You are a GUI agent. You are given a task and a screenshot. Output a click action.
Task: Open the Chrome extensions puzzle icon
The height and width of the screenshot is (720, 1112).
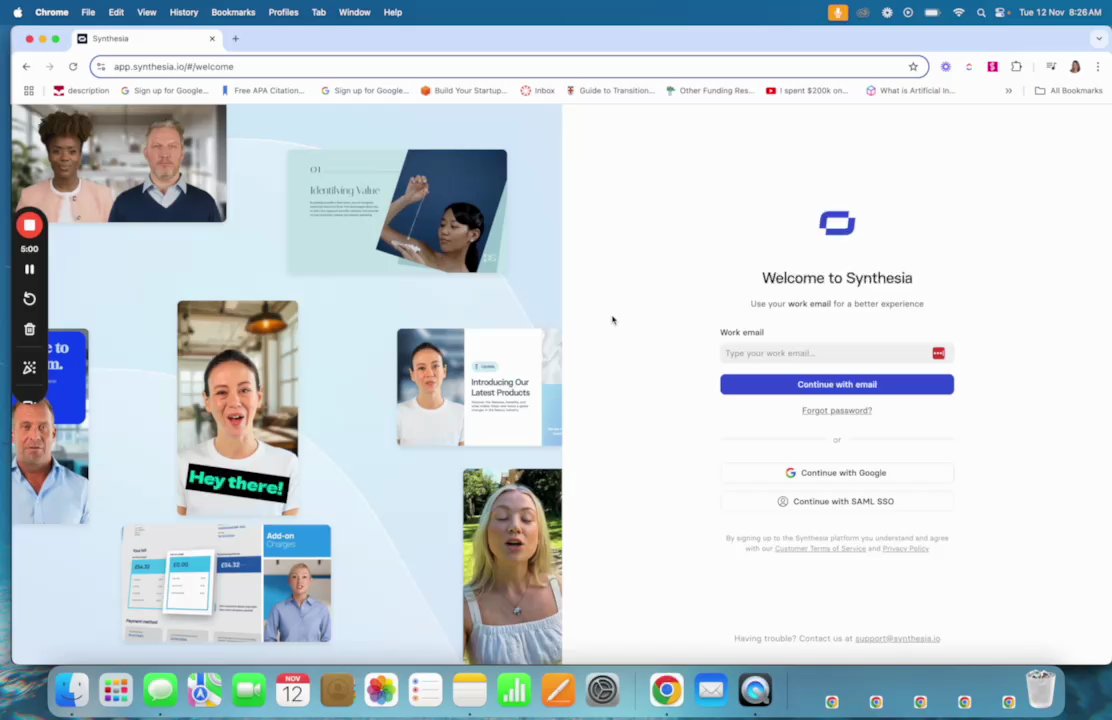pyautogui.click(x=1016, y=67)
